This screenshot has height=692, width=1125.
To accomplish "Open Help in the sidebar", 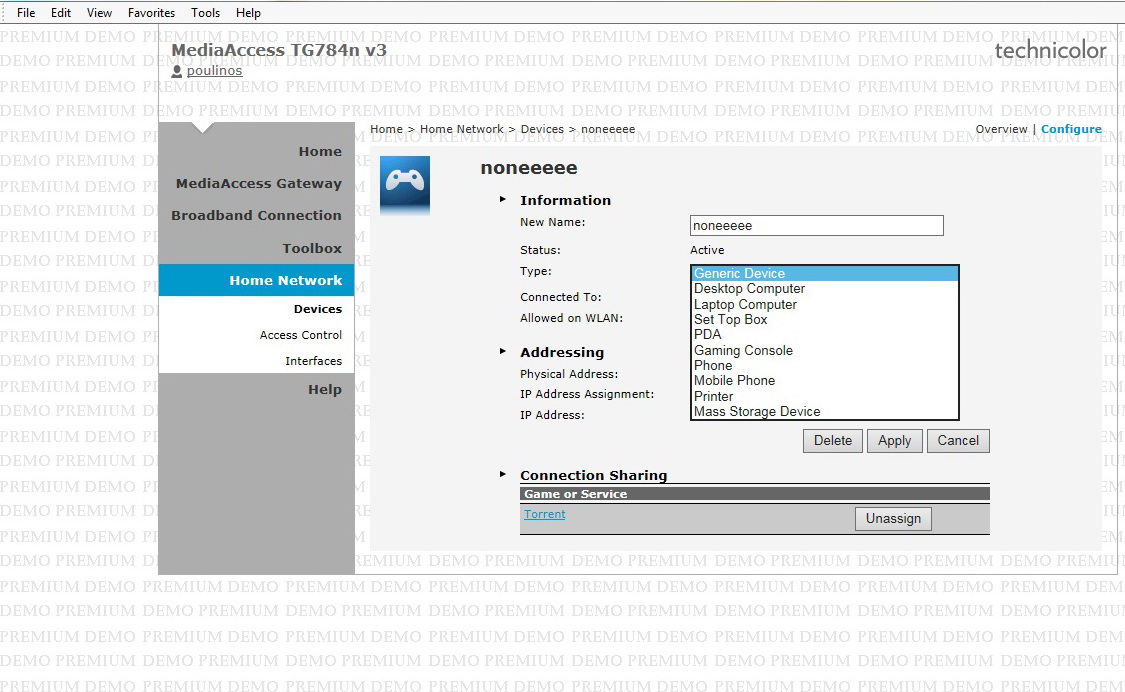I will tap(325, 390).
